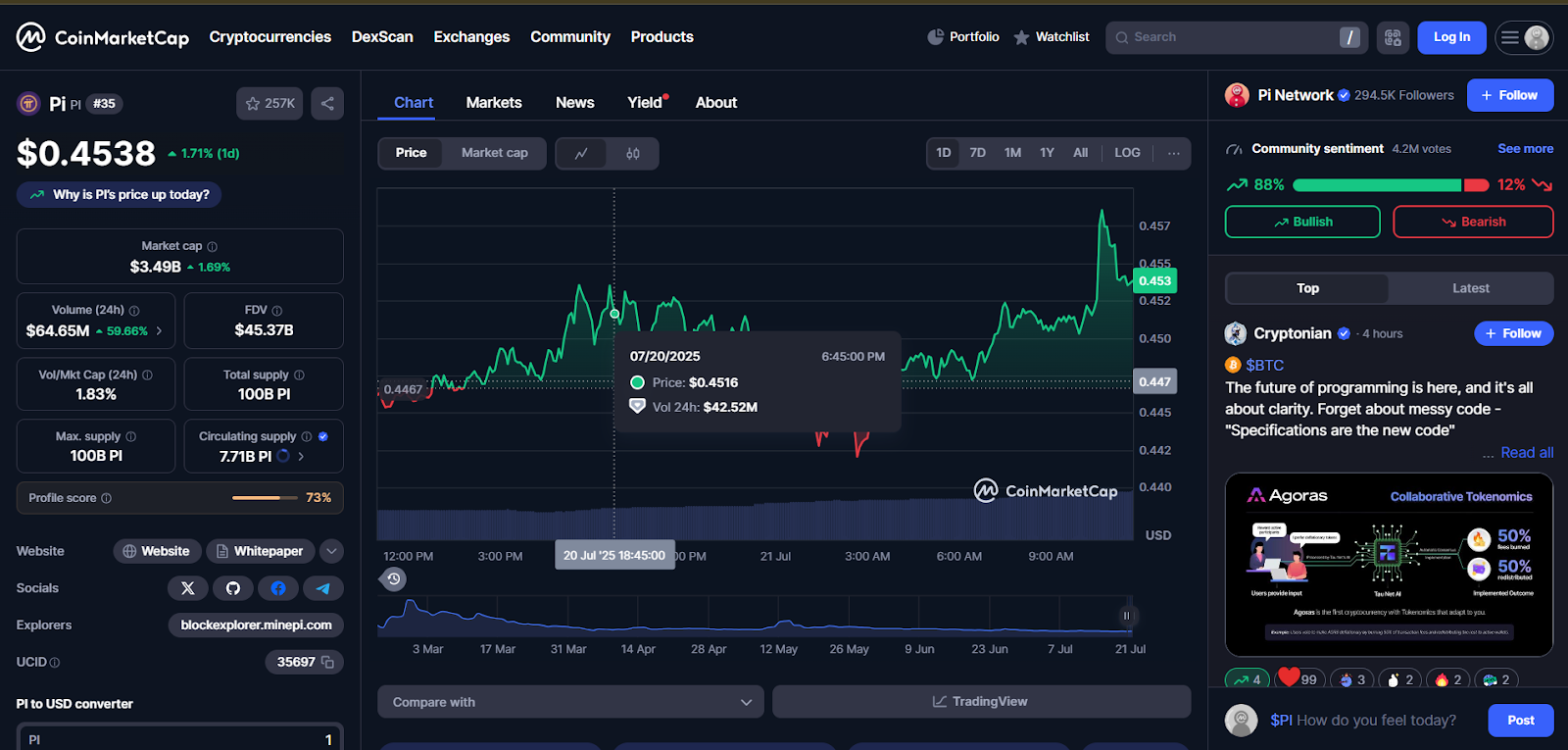The width and height of the screenshot is (1568, 750).
Task: Set chart range to 1D
Action: [x=944, y=153]
